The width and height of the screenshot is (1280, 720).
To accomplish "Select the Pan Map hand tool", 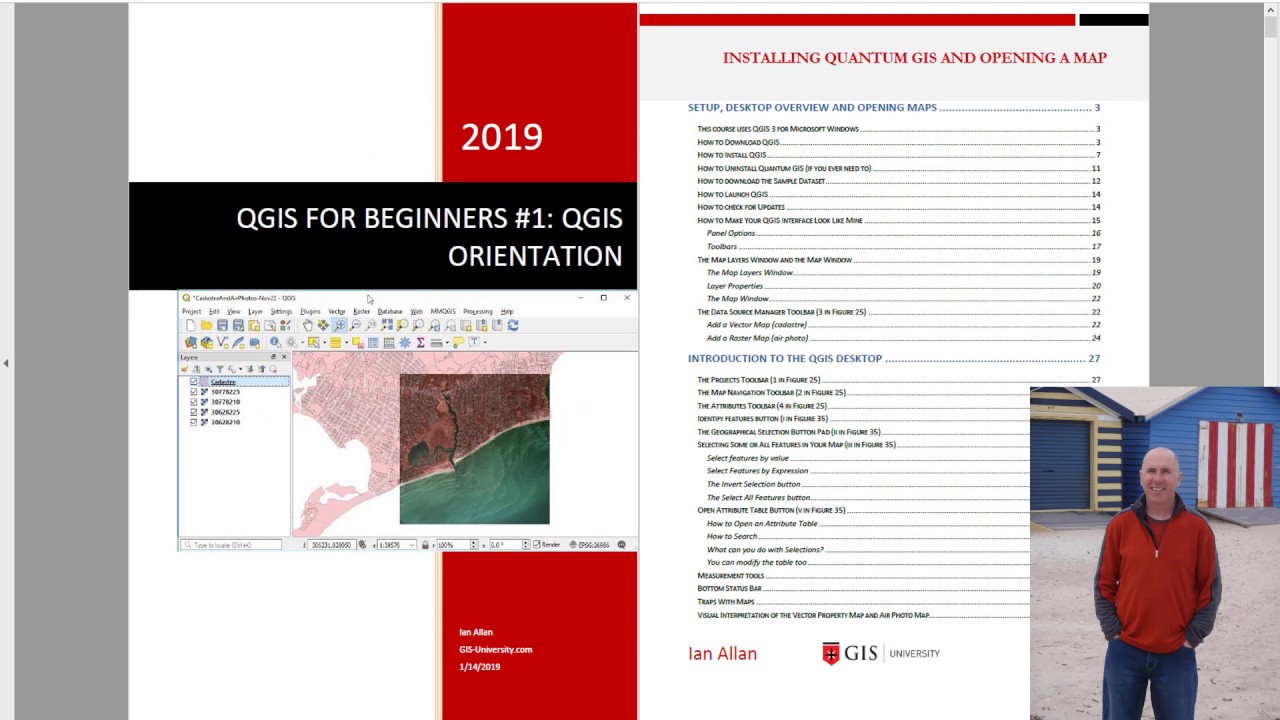I will click(x=308, y=325).
